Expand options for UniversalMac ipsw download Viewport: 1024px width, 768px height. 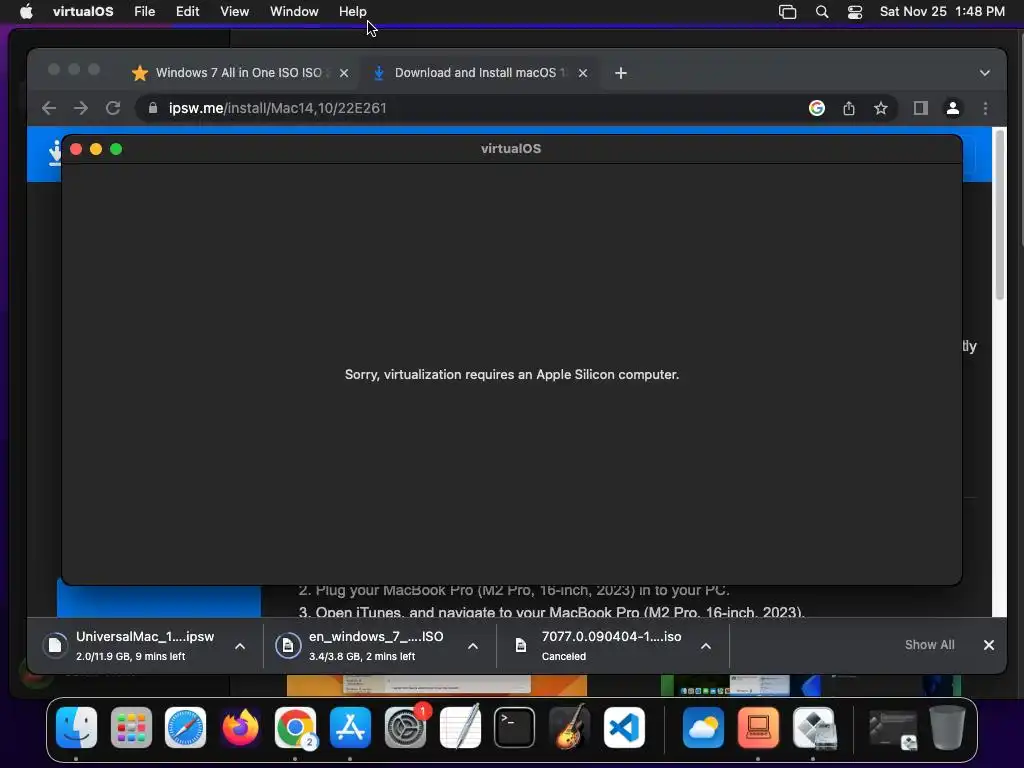(x=240, y=646)
